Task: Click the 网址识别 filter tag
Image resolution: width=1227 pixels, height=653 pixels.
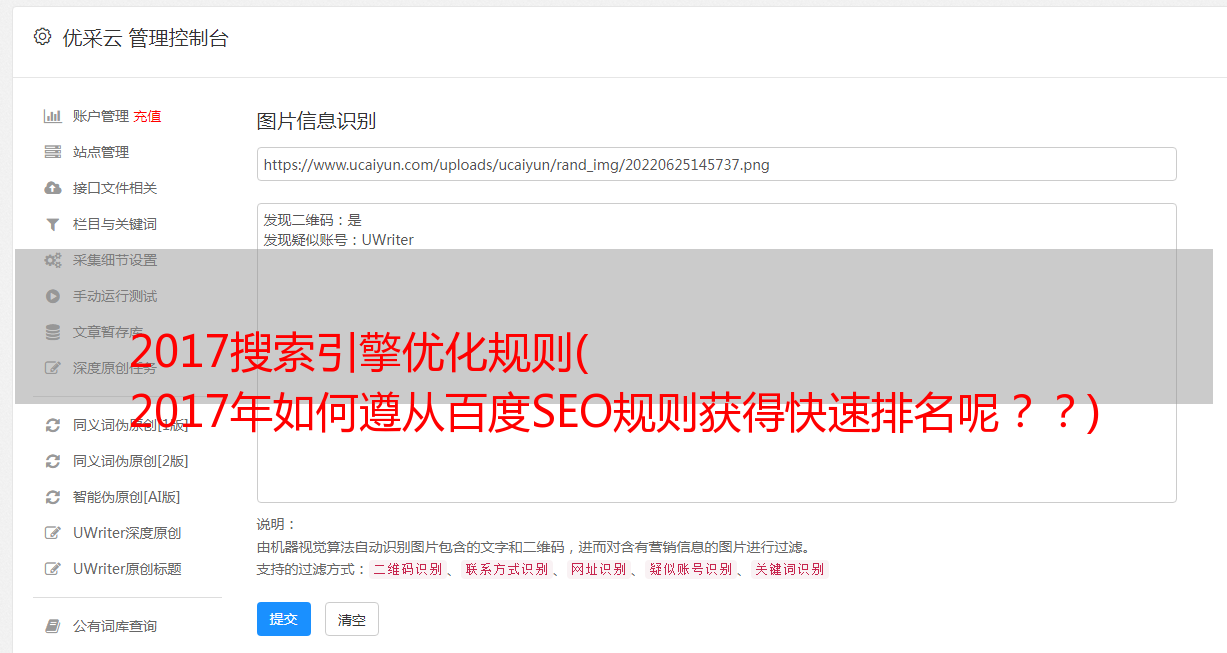Action: tap(598, 569)
